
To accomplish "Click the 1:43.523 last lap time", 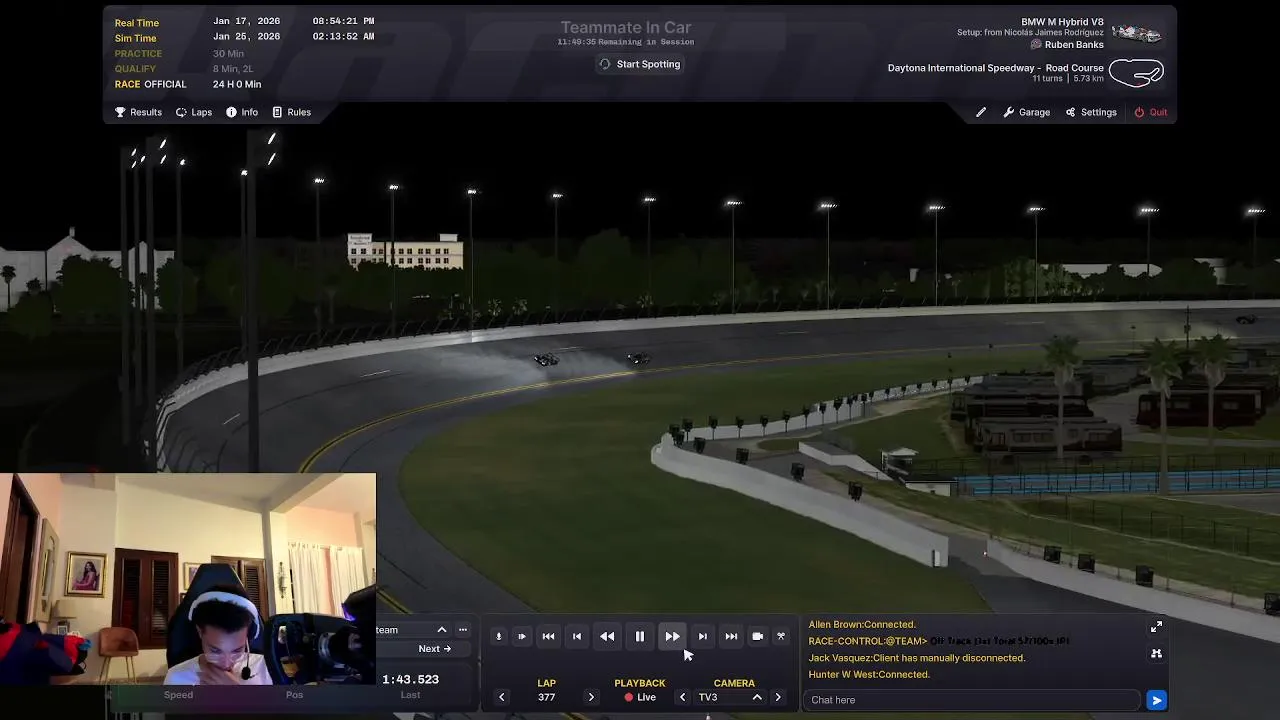I will coord(410,679).
